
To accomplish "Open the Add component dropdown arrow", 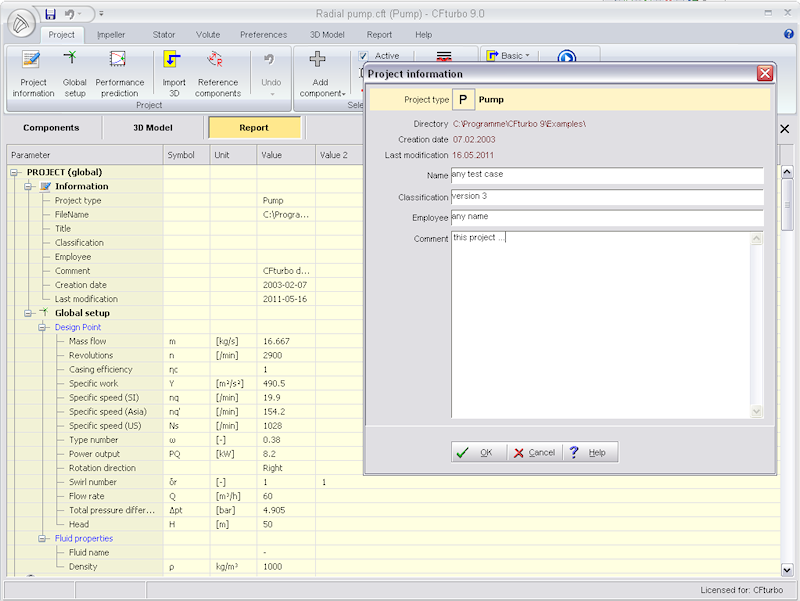I will [x=344, y=94].
